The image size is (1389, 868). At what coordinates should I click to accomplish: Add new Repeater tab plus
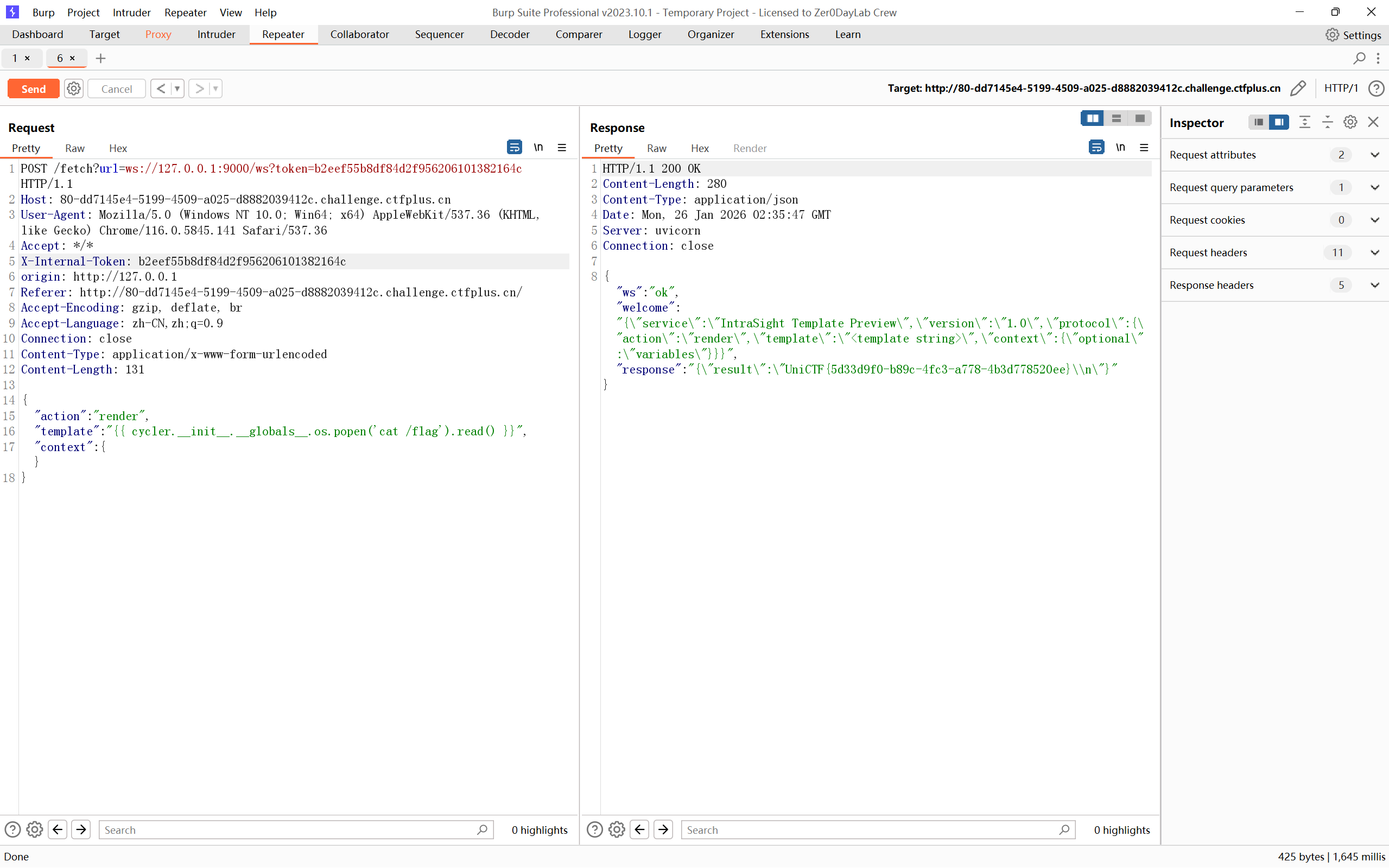point(100,58)
